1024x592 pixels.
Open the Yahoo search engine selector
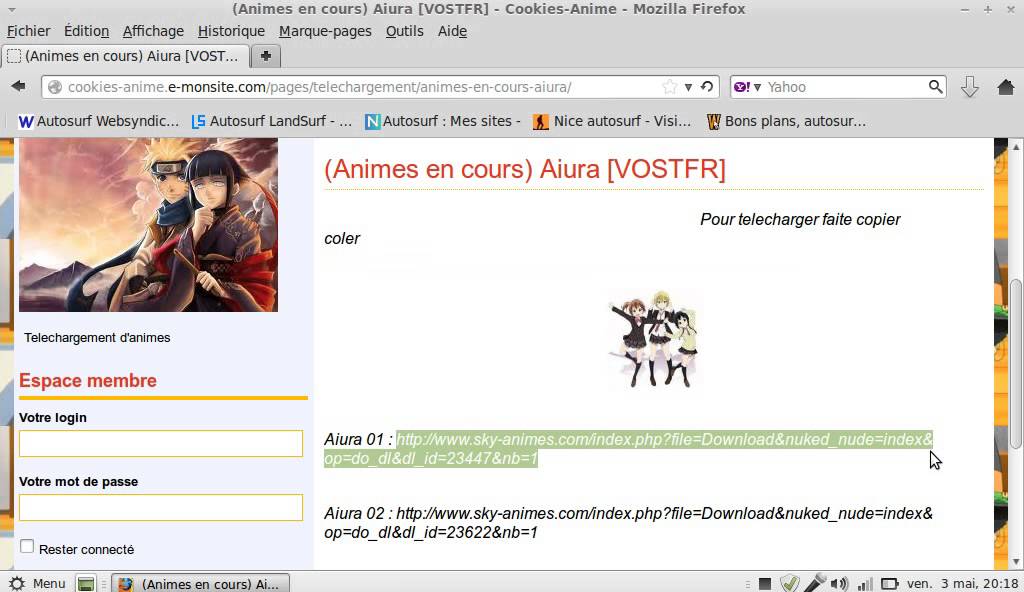point(747,87)
